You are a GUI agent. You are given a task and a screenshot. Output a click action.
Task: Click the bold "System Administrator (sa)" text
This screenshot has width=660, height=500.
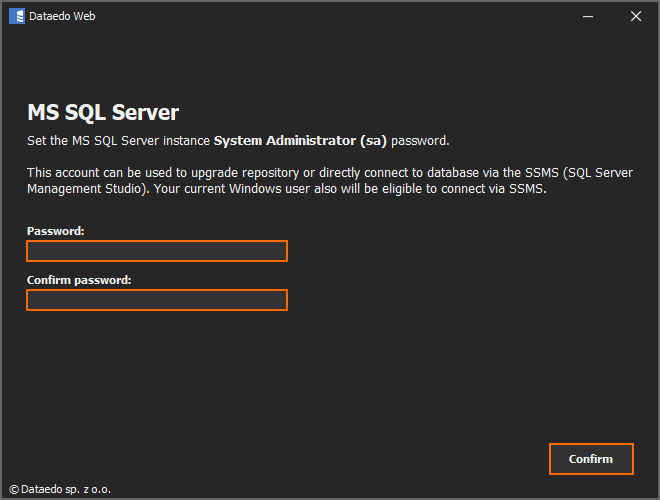pyautogui.click(x=300, y=141)
